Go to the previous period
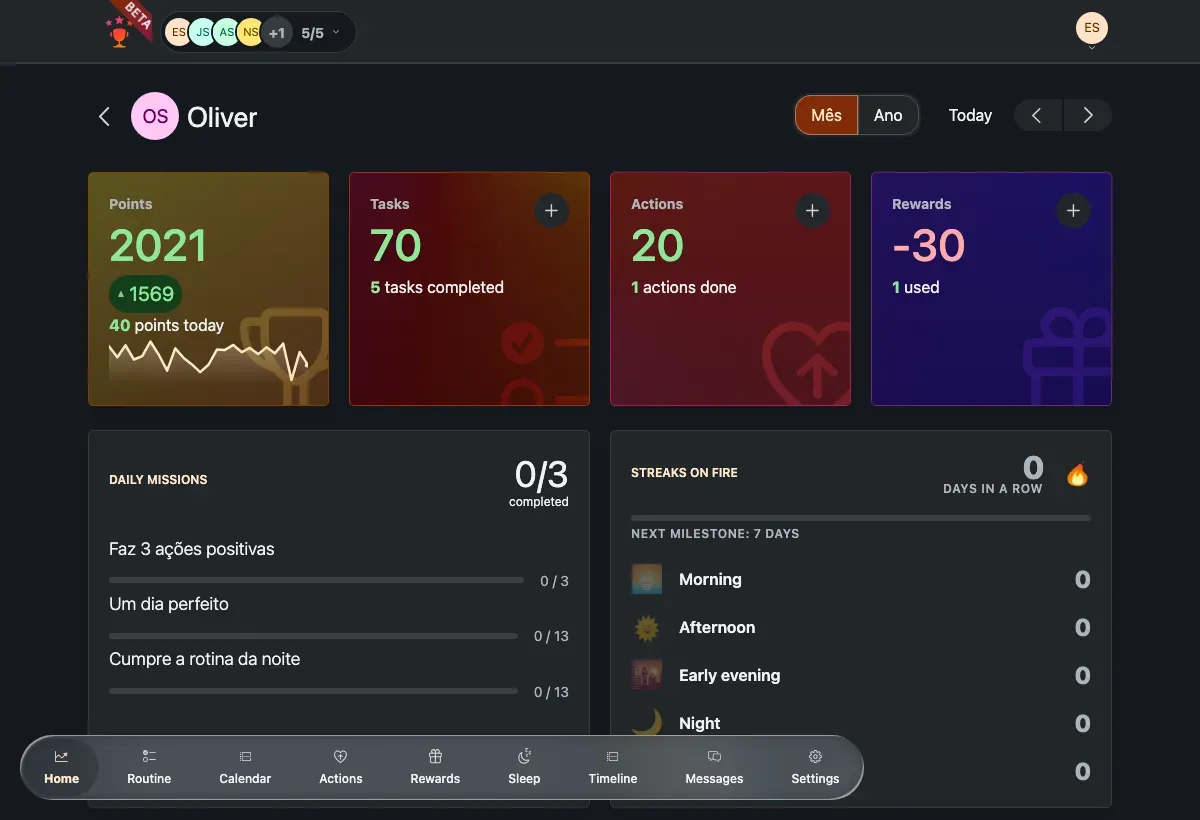Viewport: 1200px width, 820px height. click(x=1038, y=116)
